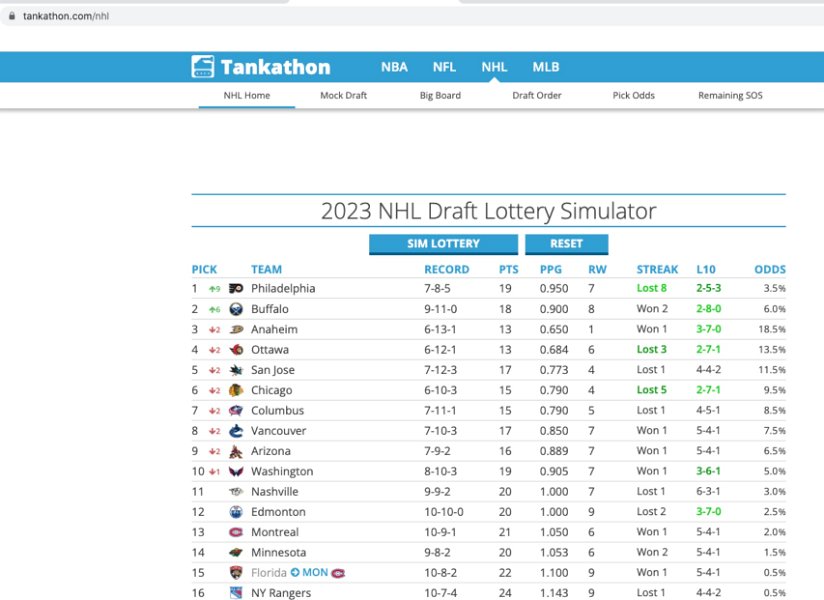Click the RESET button
Viewport: 824px width, 600px height.
coord(566,244)
